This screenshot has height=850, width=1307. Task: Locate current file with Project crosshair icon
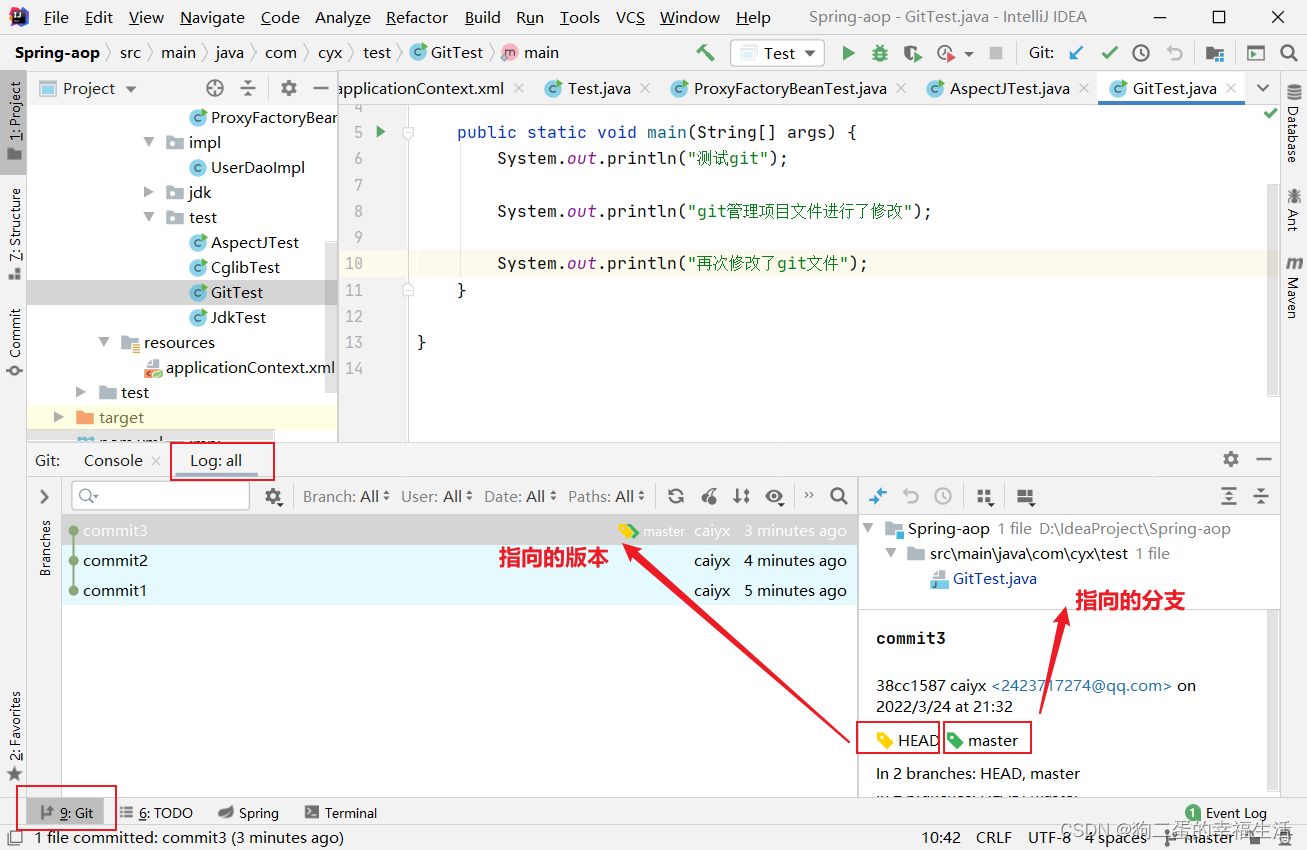[x=215, y=88]
